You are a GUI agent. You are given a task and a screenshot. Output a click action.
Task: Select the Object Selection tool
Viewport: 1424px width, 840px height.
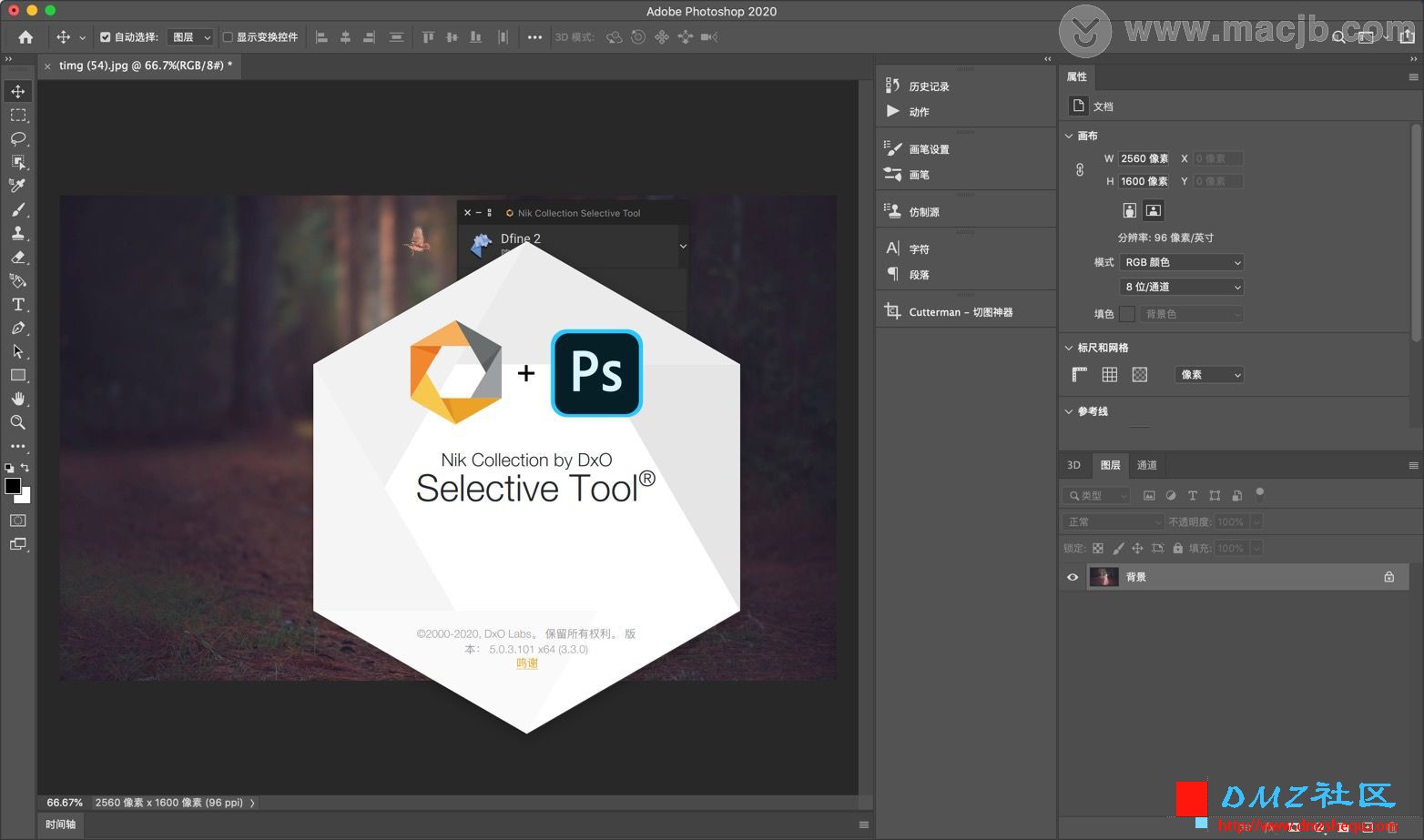coord(18,162)
